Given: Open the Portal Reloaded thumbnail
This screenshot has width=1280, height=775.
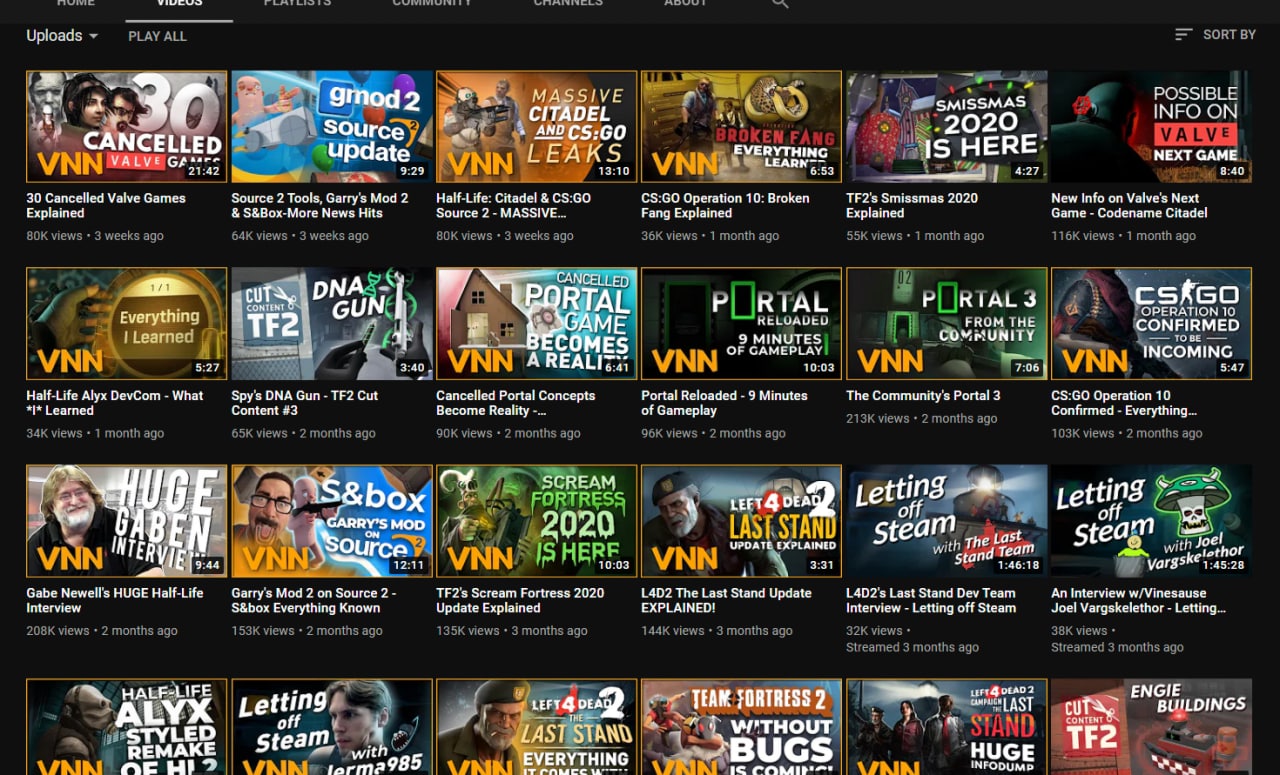Looking at the screenshot, I should pyautogui.click(x=741, y=323).
